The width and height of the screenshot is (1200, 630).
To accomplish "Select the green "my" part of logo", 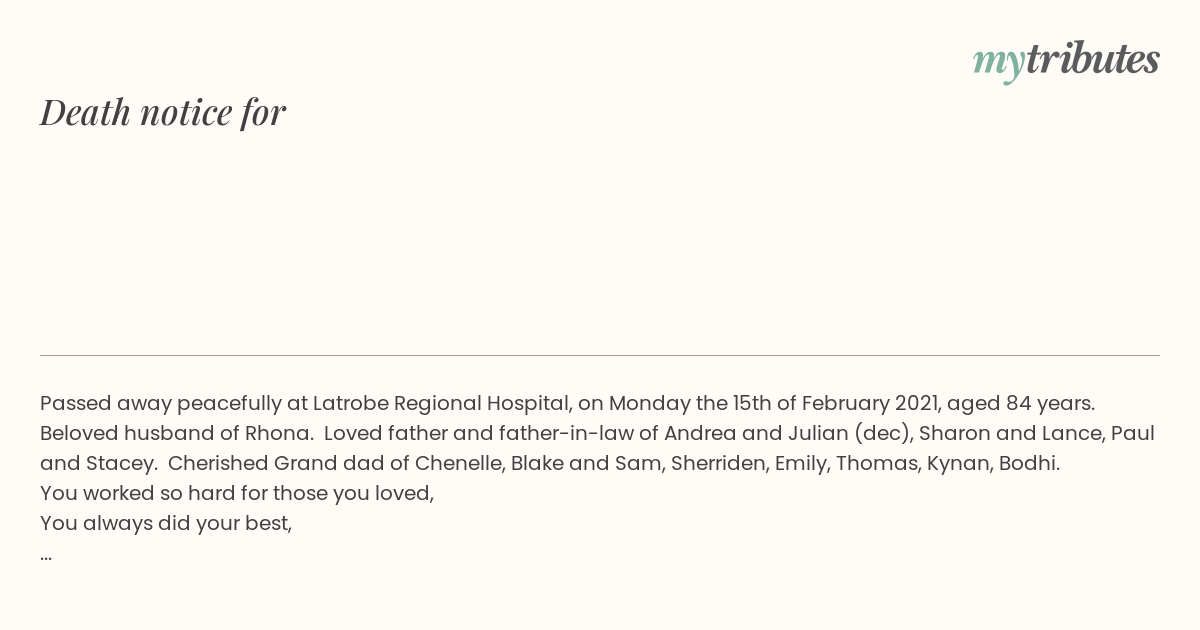I will (x=999, y=64).
